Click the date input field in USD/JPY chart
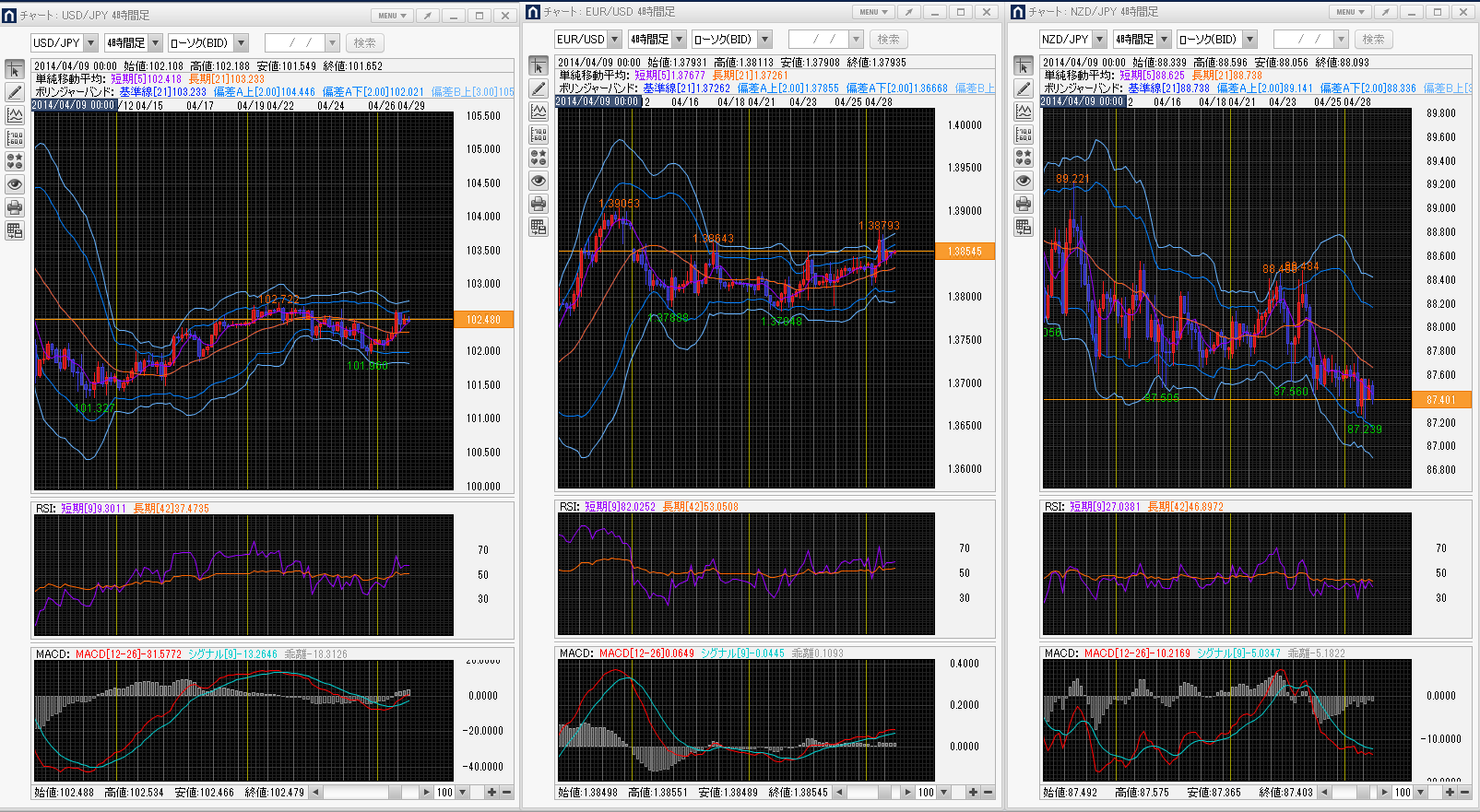 point(294,42)
